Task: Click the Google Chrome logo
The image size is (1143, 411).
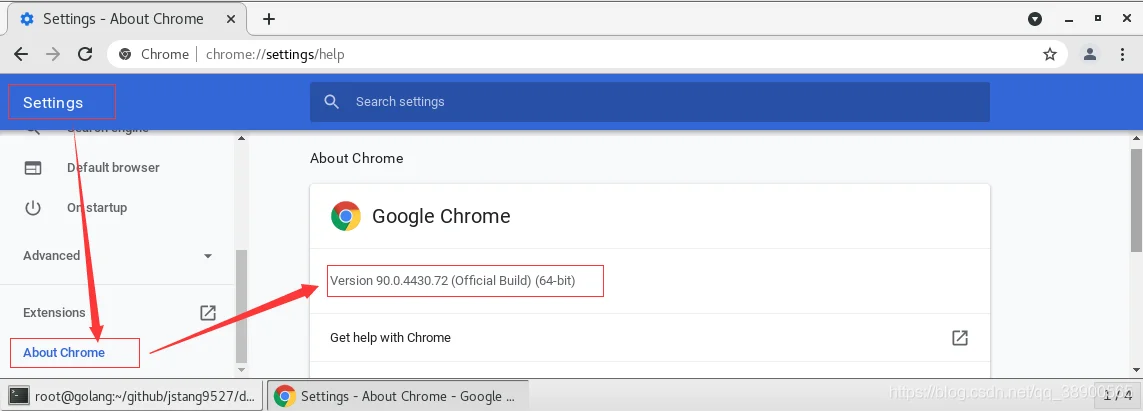Action: tap(346, 216)
